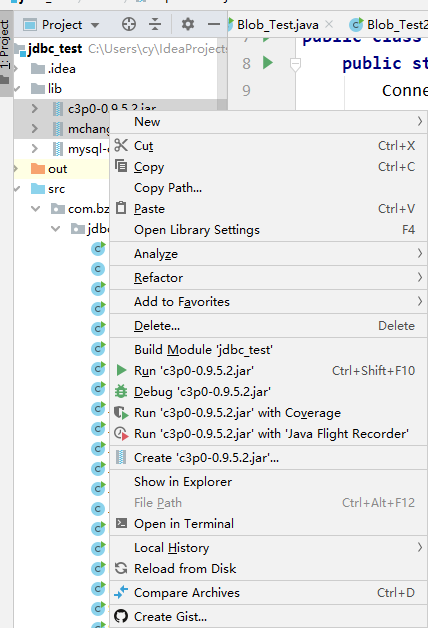Click the run gutter arrow on line 8

click(x=267, y=62)
